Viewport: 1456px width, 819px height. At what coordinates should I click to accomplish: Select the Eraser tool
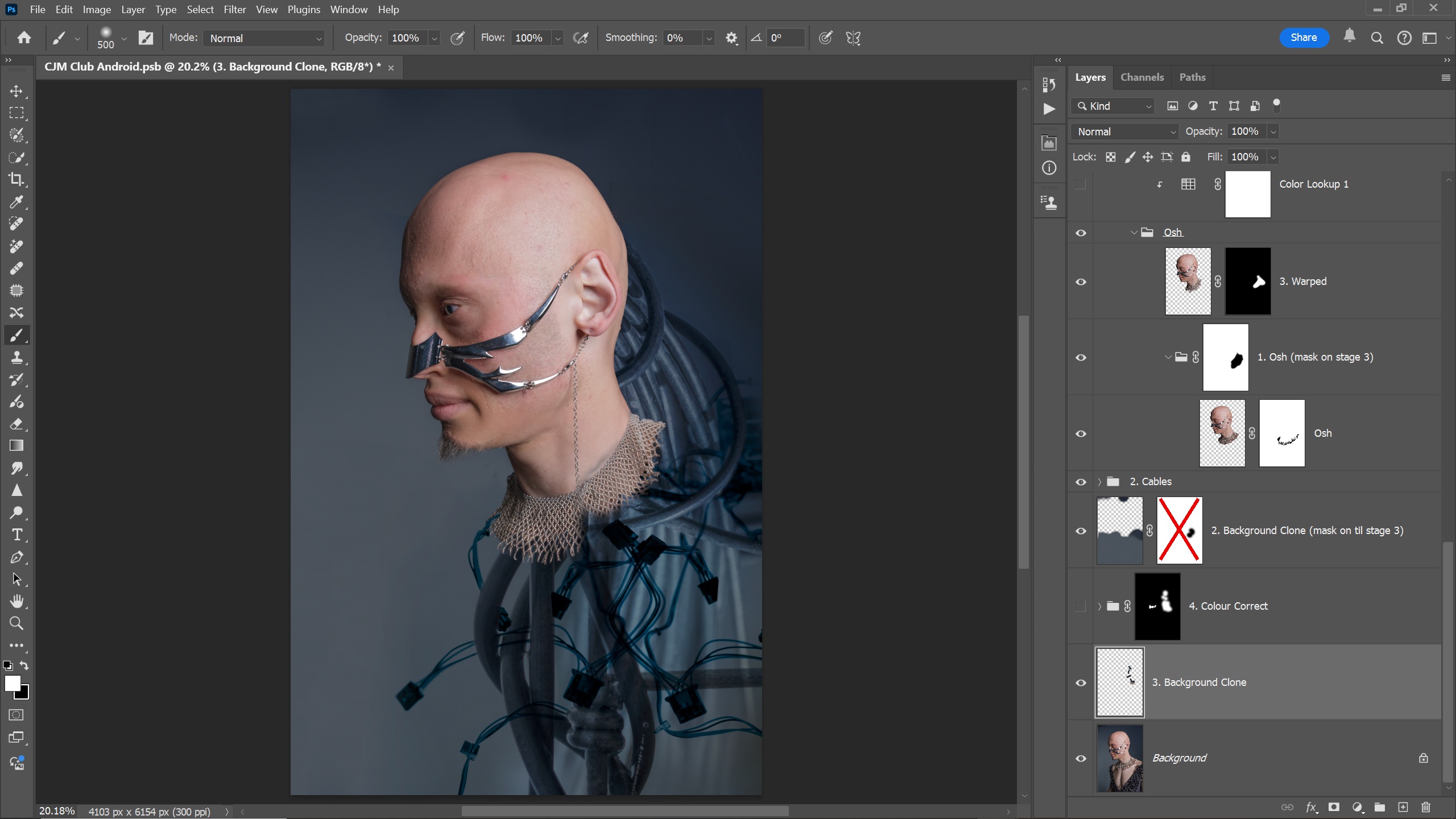point(16,424)
